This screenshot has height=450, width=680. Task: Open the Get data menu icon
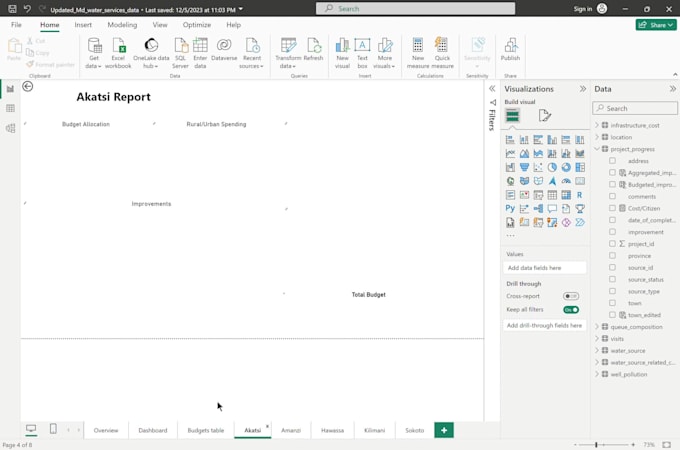coord(94,52)
